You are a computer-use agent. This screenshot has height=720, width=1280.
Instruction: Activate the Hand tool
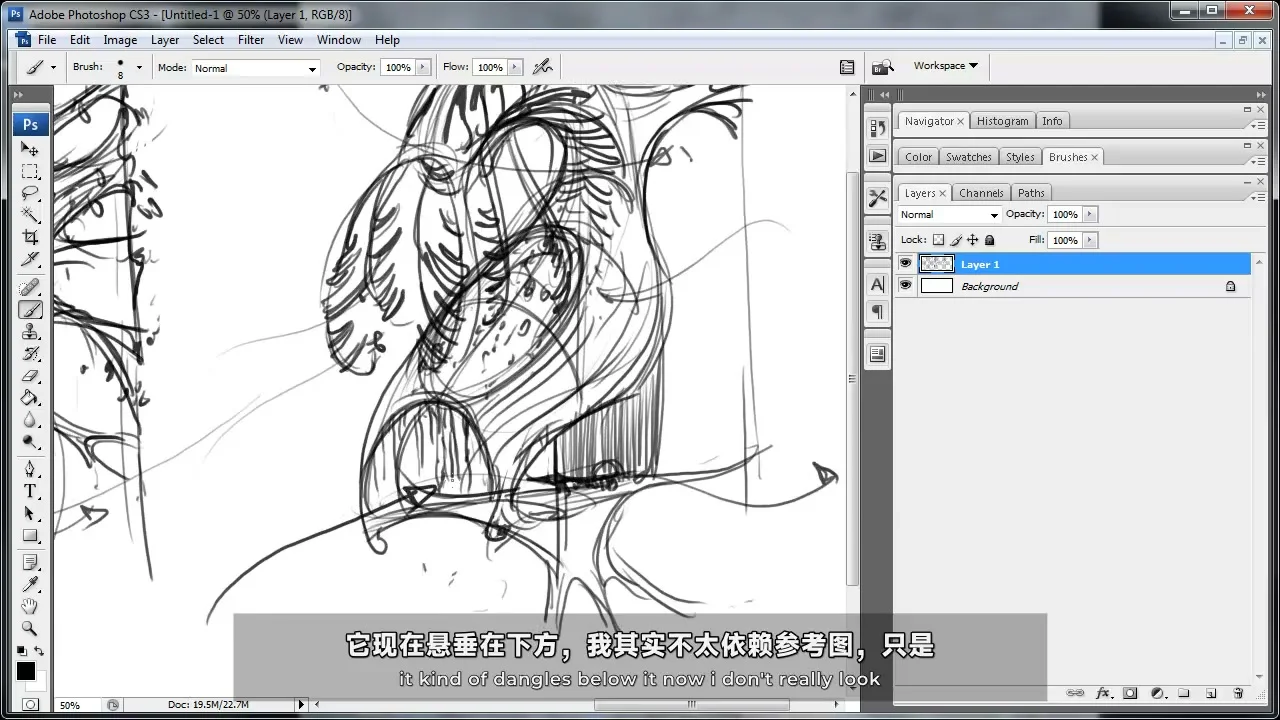point(30,606)
